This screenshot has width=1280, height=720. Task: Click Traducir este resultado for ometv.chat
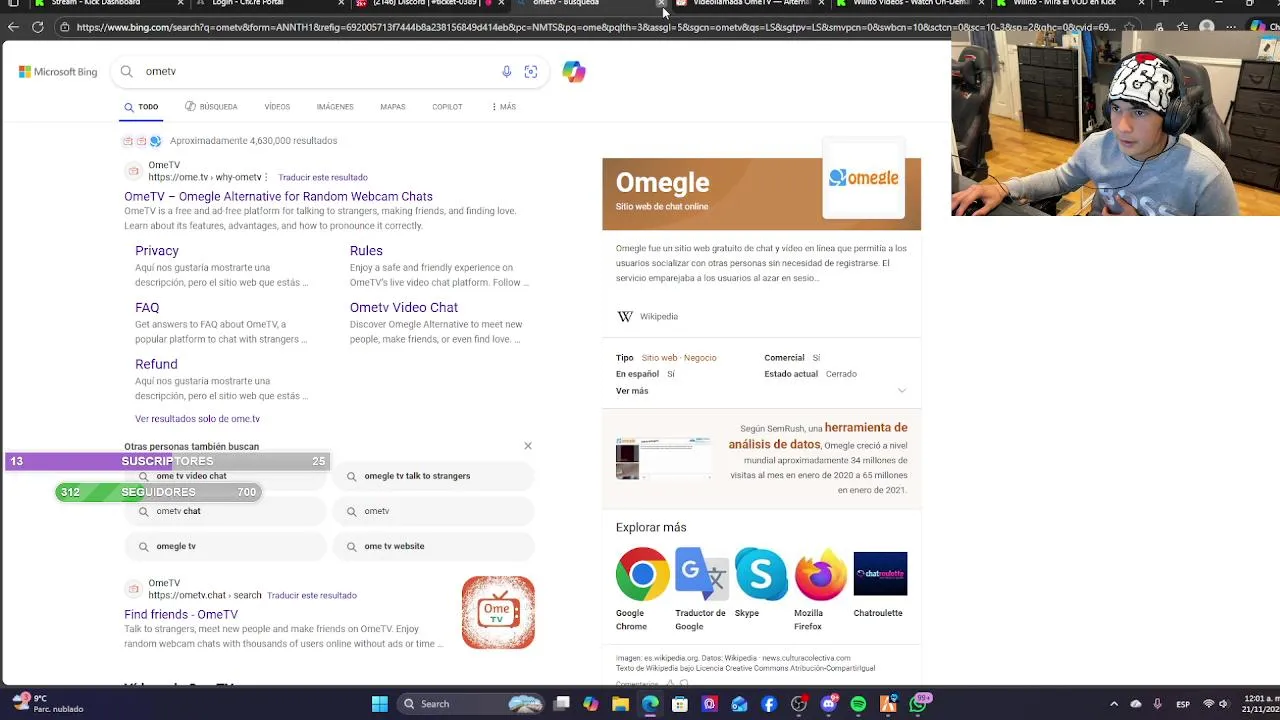point(312,595)
